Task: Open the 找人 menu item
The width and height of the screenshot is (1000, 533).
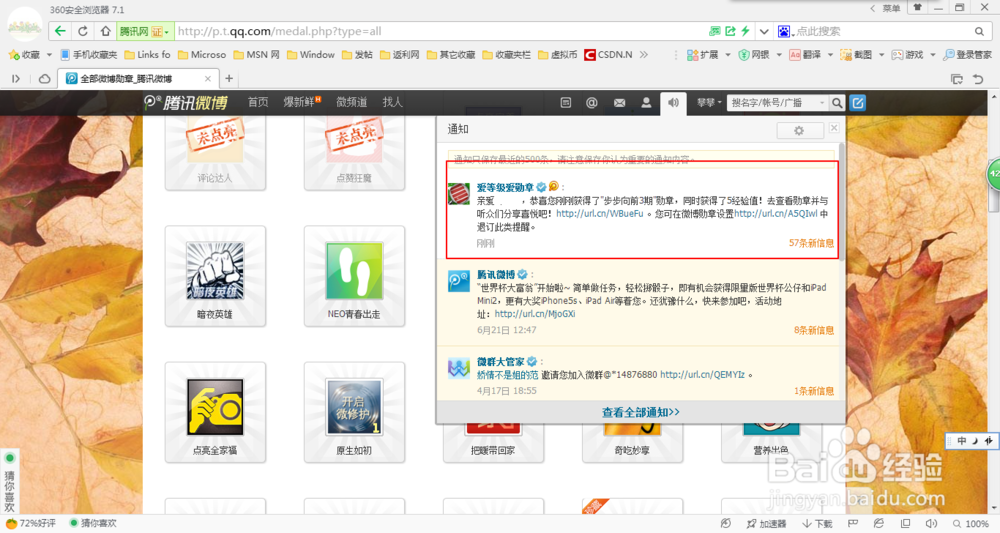Action: (392, 102)
